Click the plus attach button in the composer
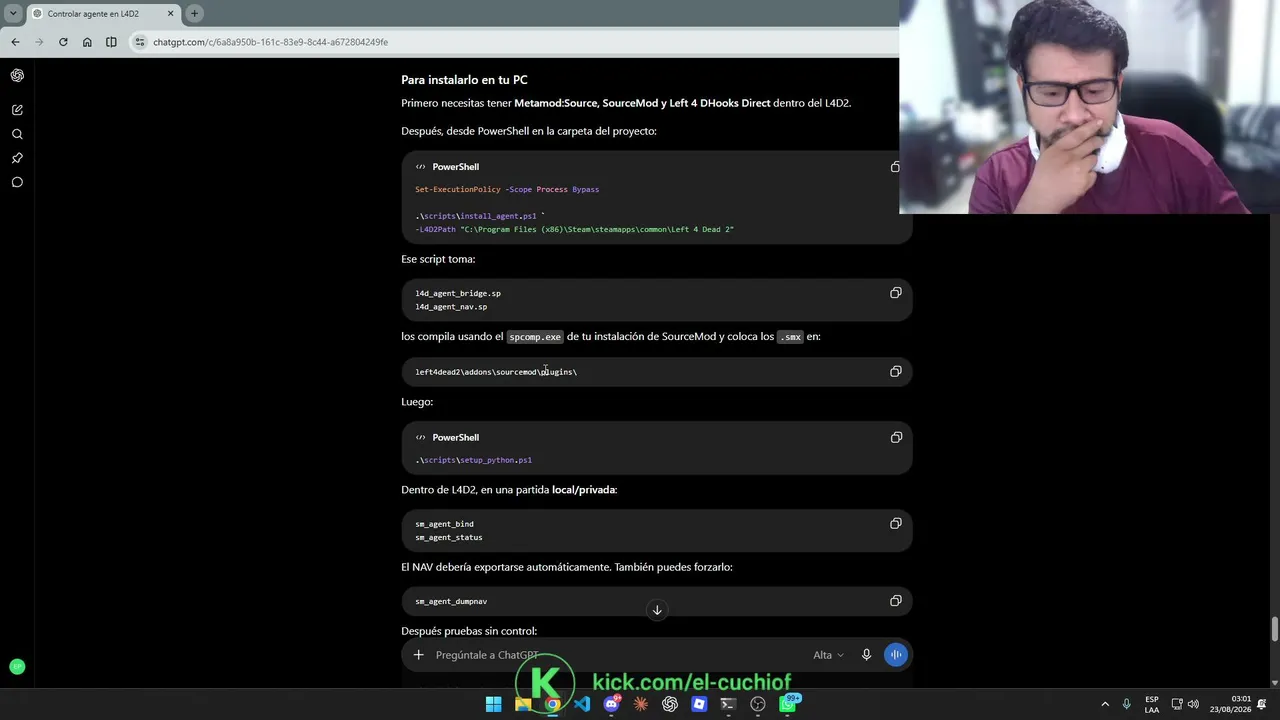Viewport: 1280px width, 720px height. coord(418,655)
